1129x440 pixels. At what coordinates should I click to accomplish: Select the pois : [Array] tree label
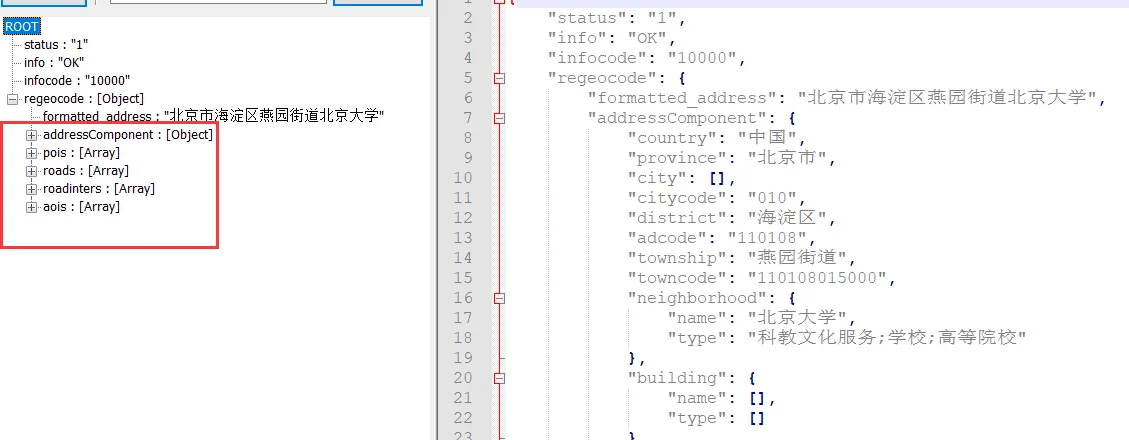coord(81,153)
